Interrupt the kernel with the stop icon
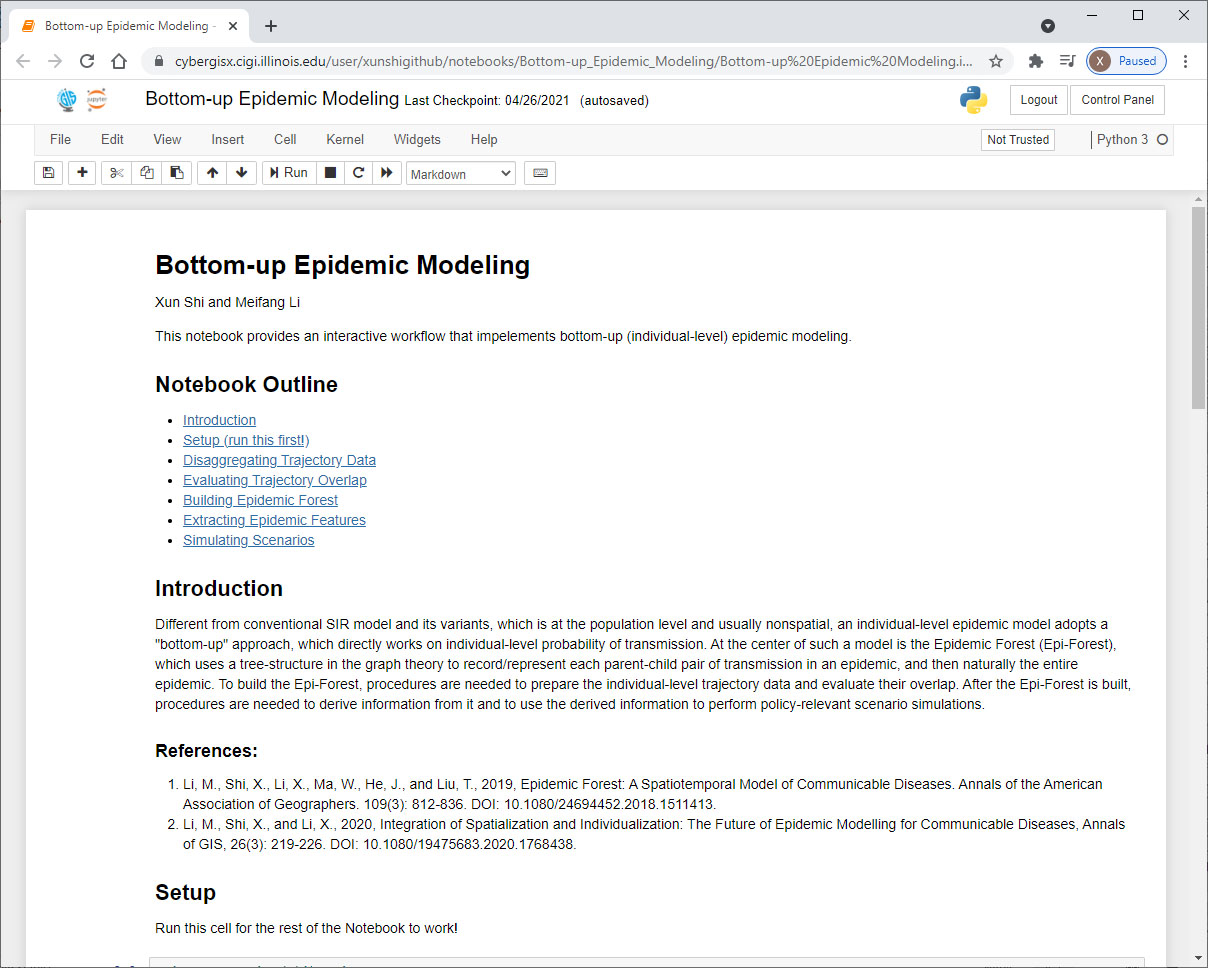The height and width of the screenshot is (968, 1208). (x=330, y=173)
